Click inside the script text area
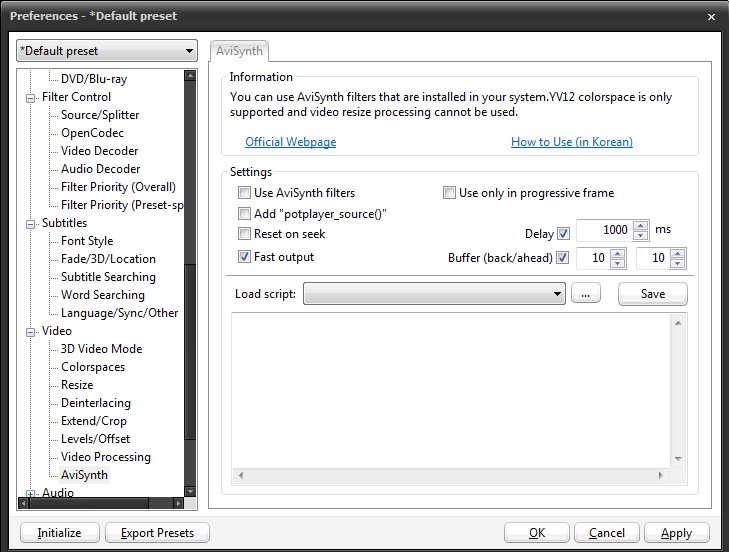Viewport: 729px width, 552px height. click(x=451, y=392)
